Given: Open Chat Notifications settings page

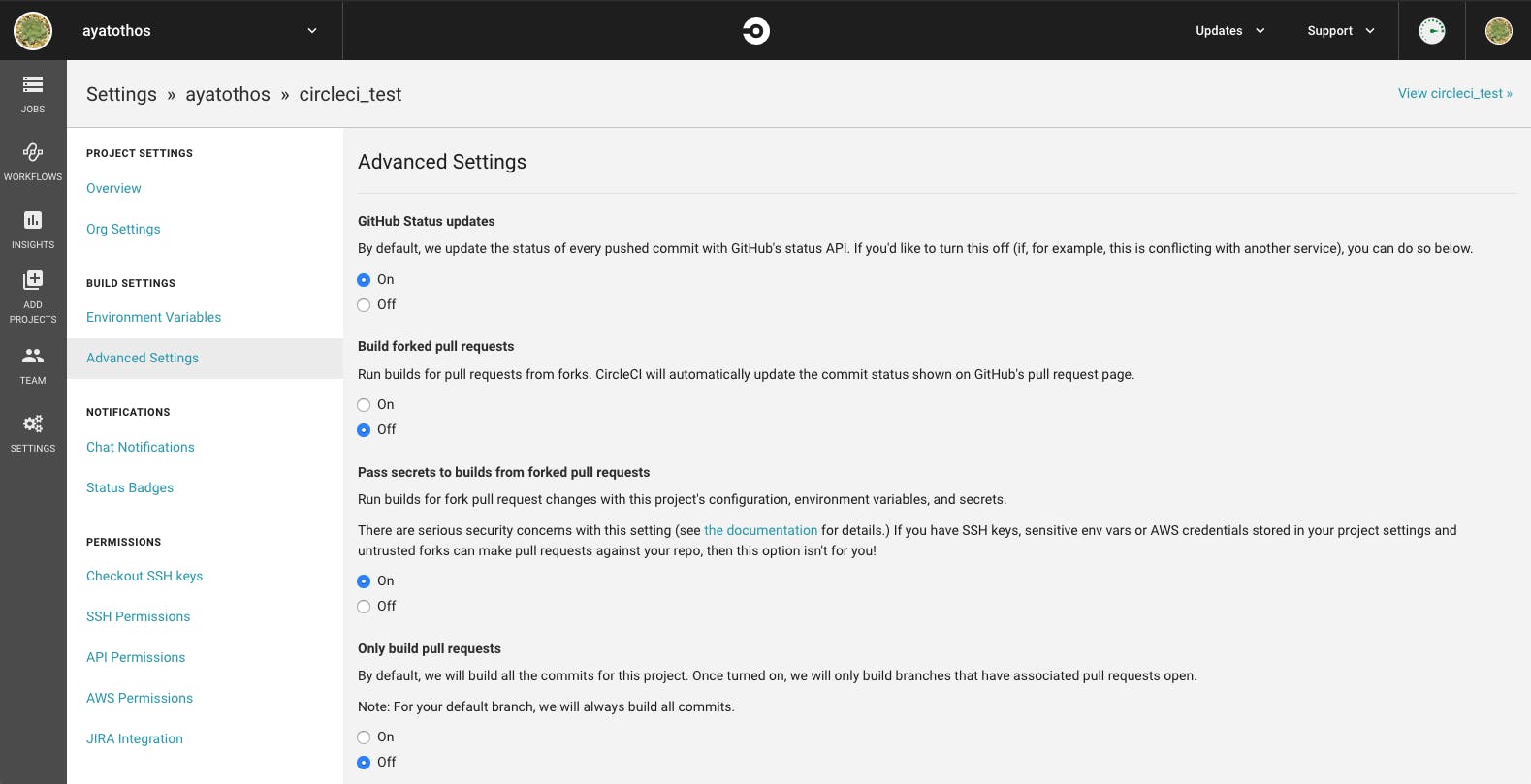Looking at the screenshot, I should coord(141,447).
